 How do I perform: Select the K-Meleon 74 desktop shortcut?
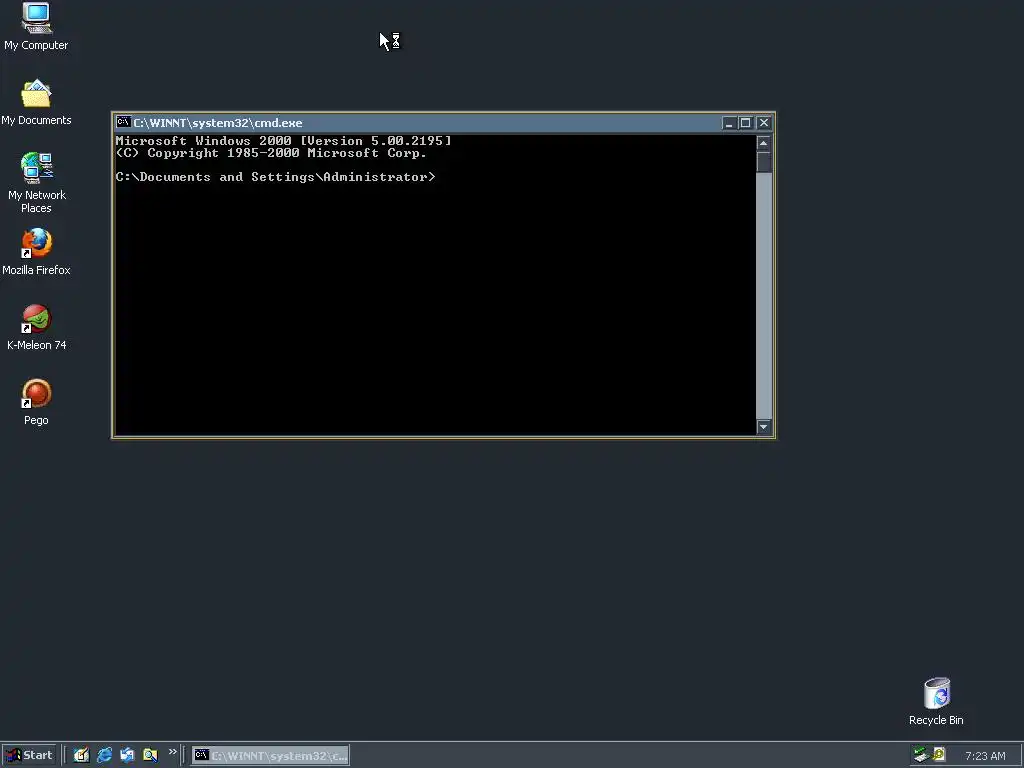click(36, 327)
